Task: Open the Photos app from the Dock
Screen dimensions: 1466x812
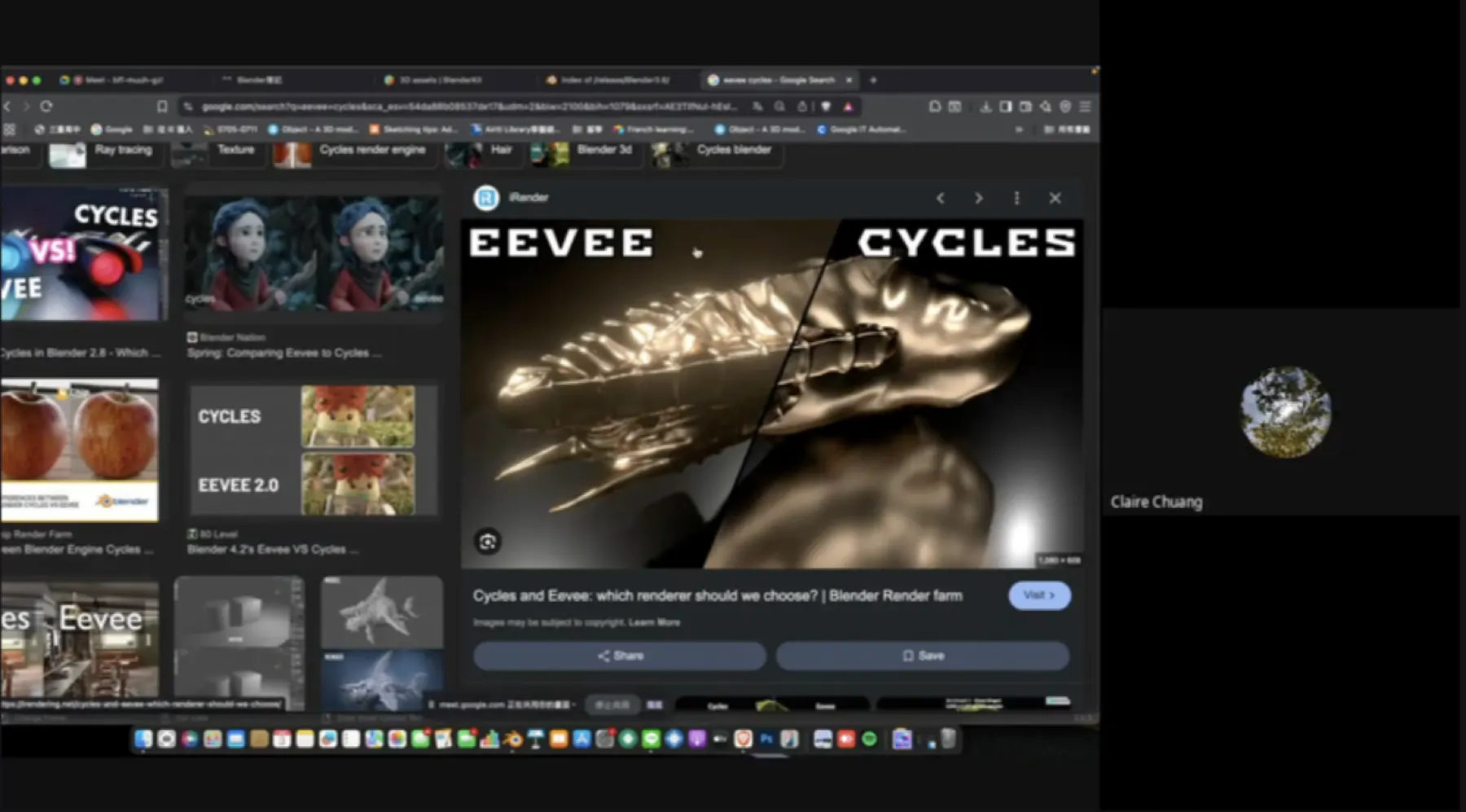Action: [397, 739]
